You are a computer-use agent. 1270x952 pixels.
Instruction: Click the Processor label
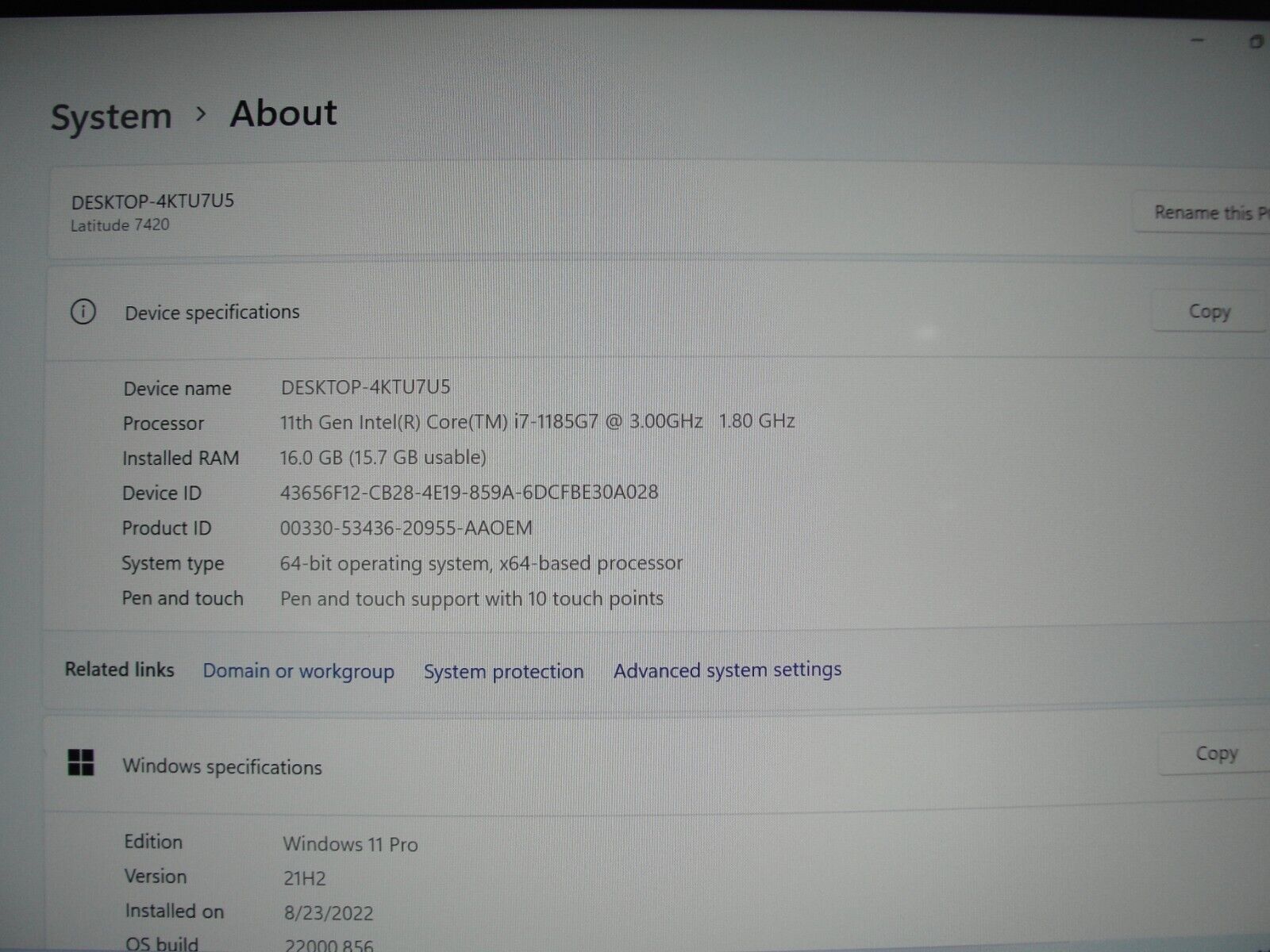(x=164, y=424)
